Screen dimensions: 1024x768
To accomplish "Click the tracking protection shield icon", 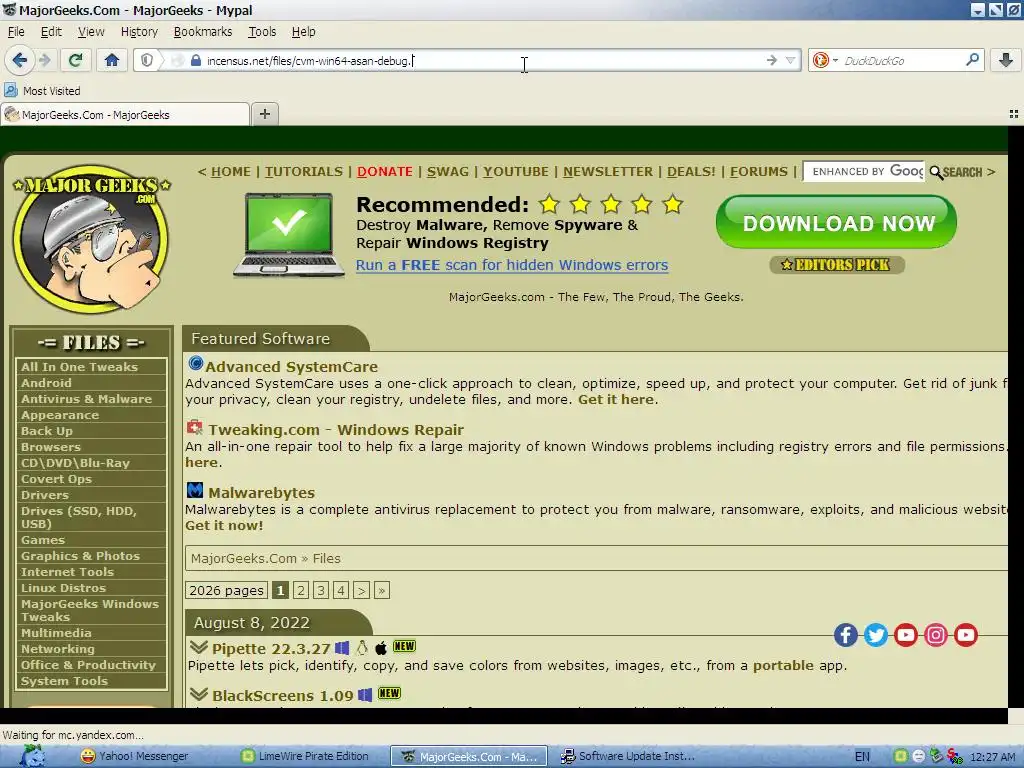I will [147, 61].
